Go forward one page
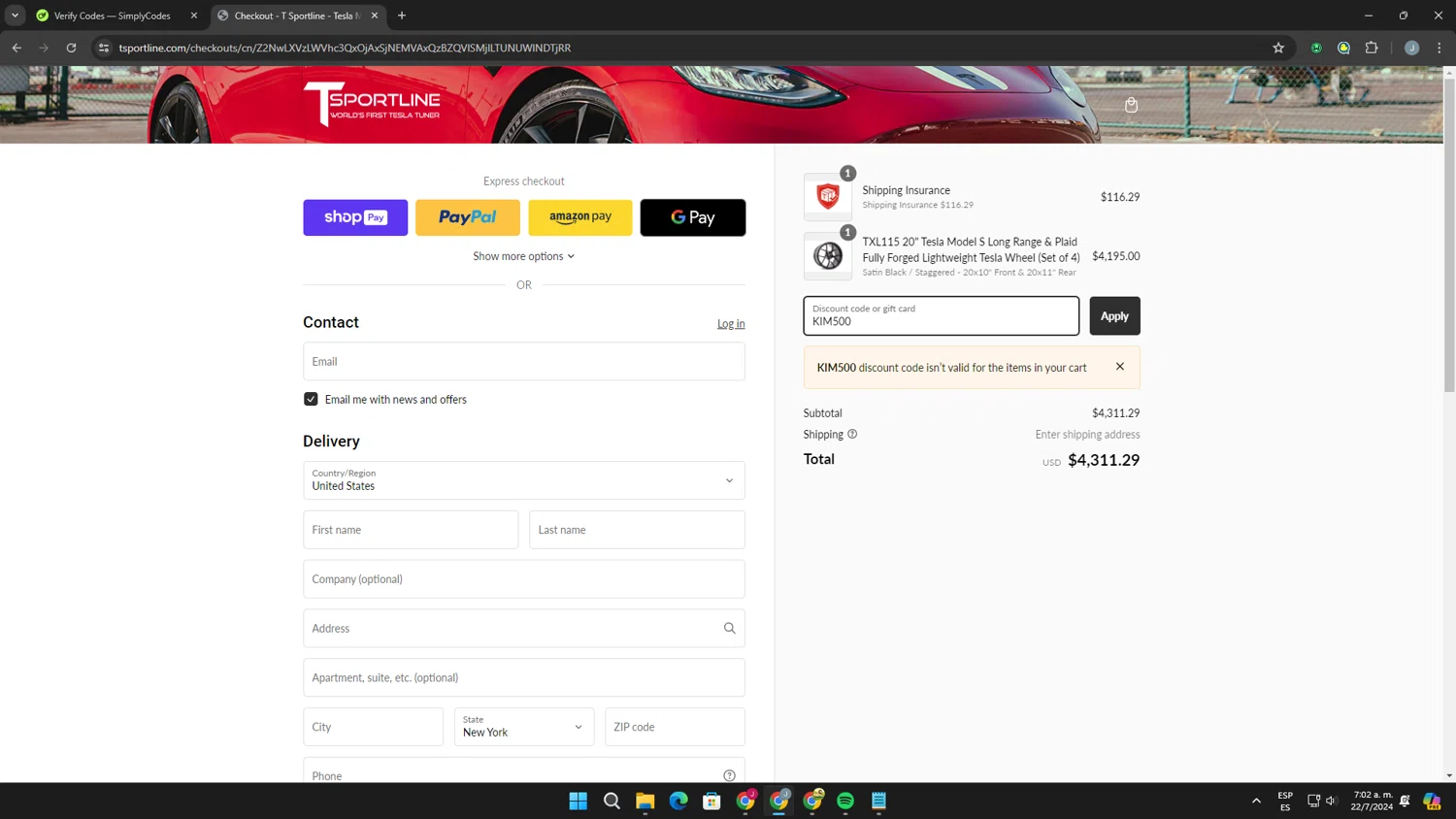 (44, 48)
